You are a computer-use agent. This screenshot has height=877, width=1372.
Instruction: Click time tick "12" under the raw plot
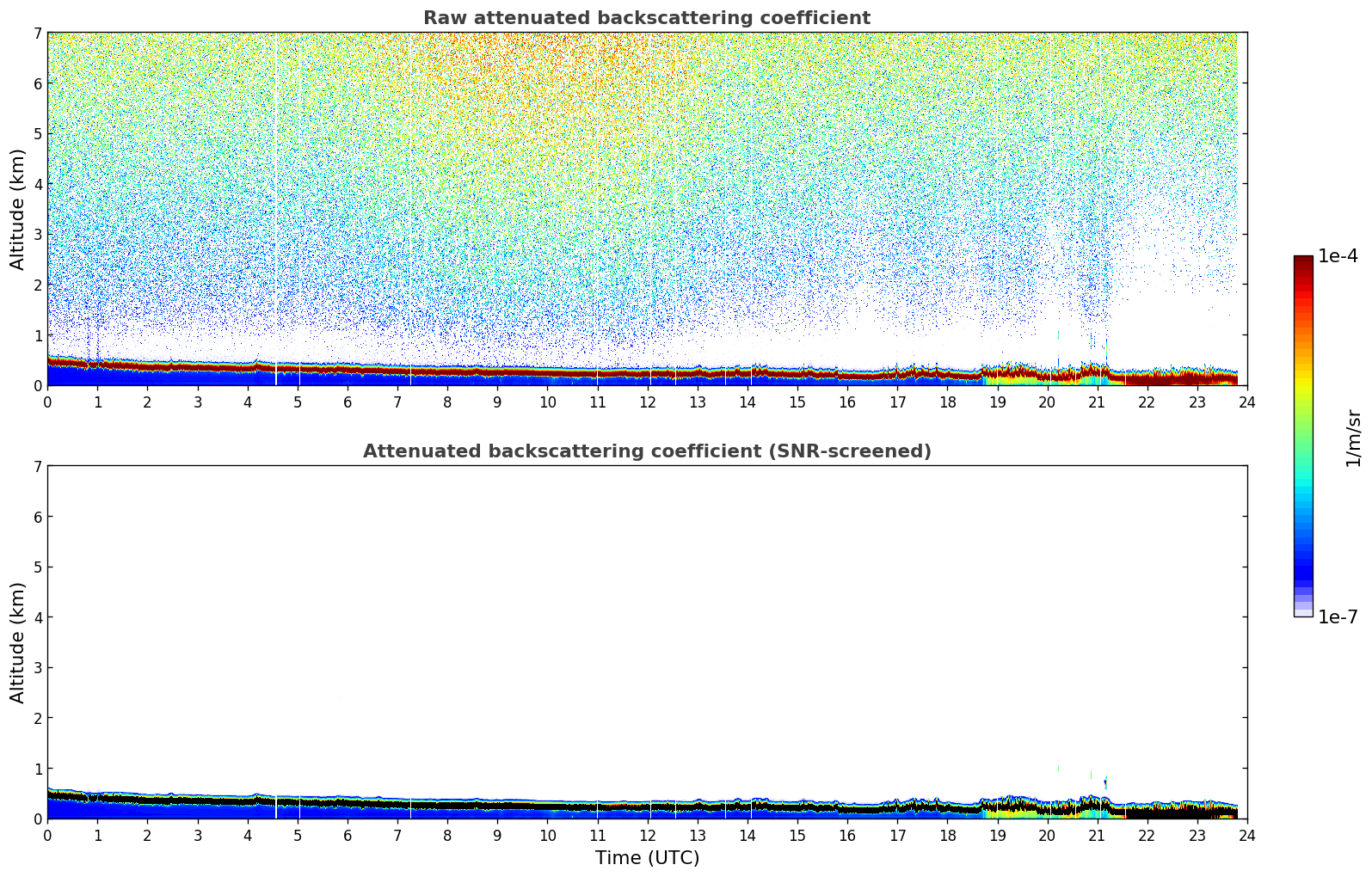click(647, 402)
